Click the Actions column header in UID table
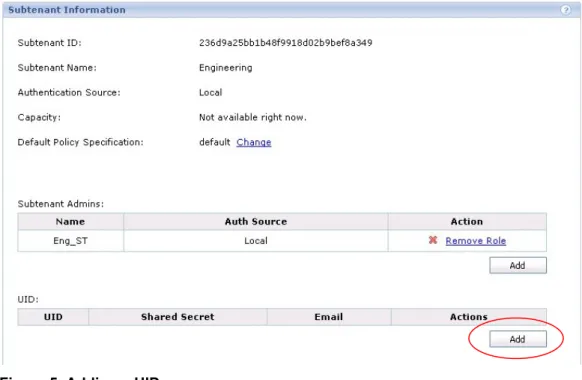Image resolution: width=582 pixels, height=380 pixels. coord(468,317)
